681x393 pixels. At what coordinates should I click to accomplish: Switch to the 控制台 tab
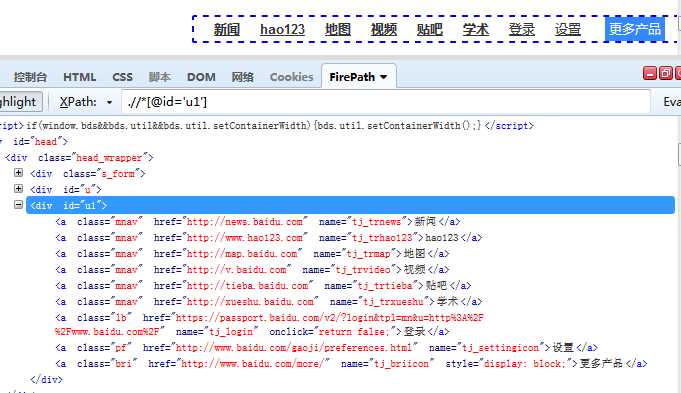(30, 77)
